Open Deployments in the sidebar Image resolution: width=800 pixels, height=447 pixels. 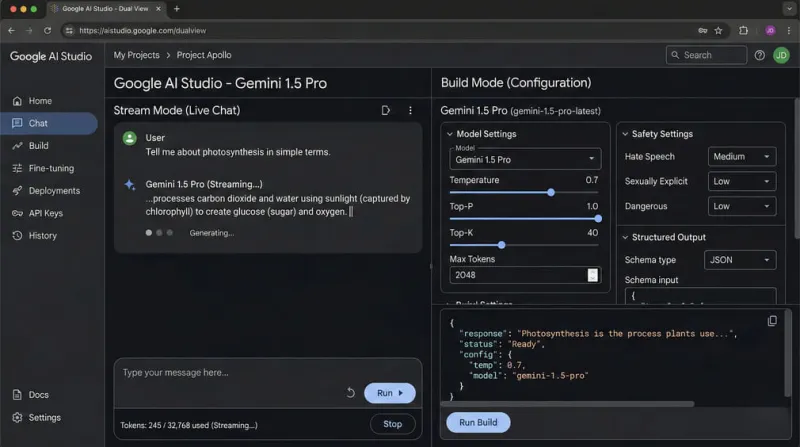click(x=49, y=191)
